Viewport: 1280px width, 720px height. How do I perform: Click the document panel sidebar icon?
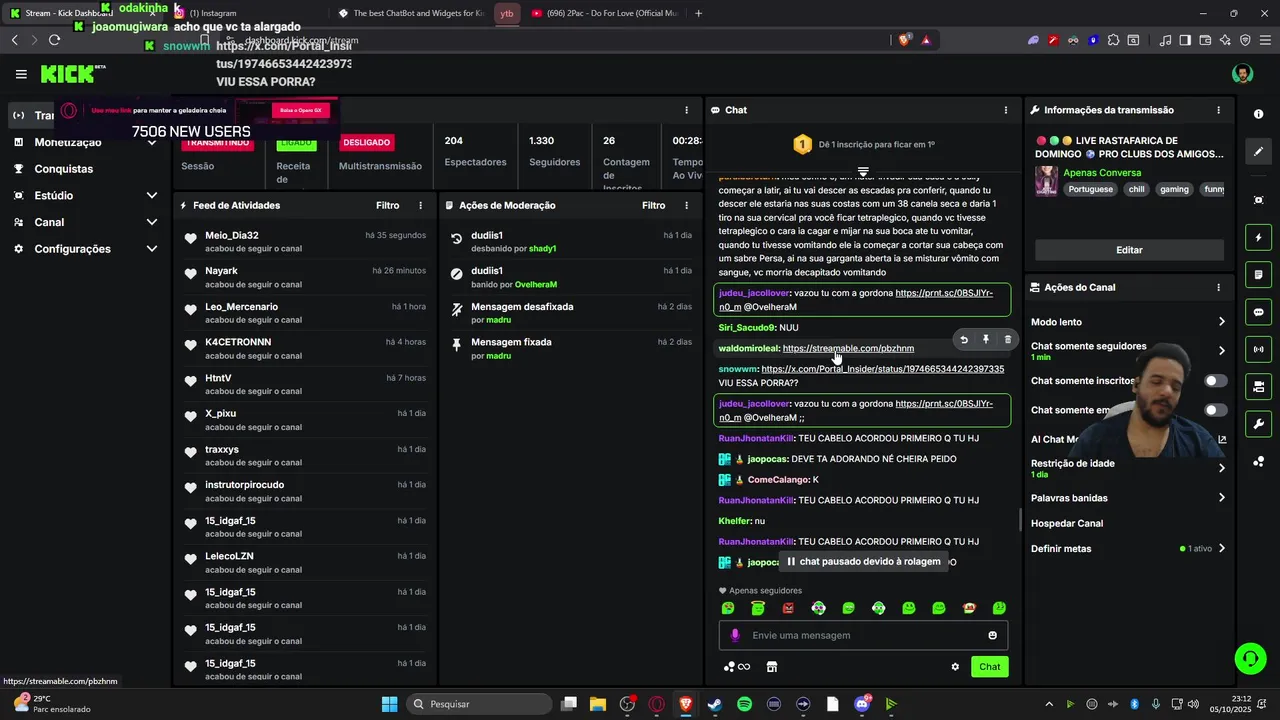1258,275
